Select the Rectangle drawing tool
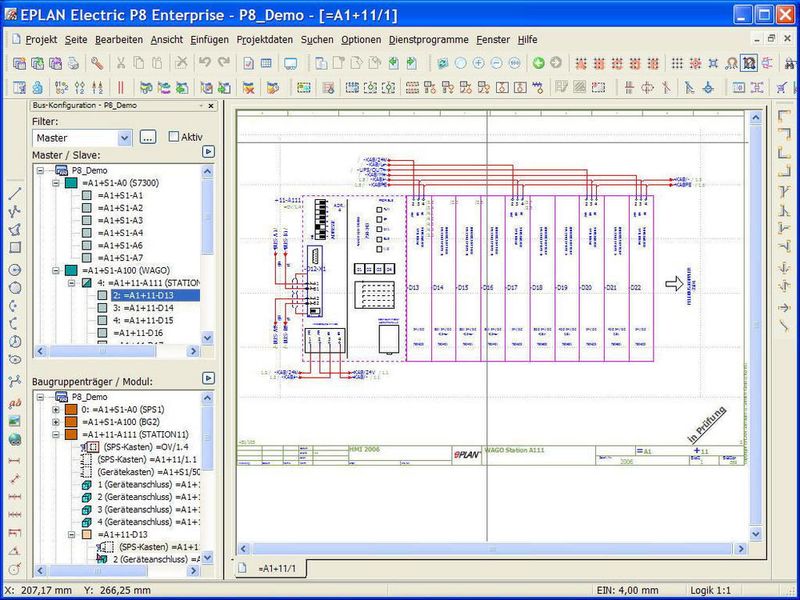The height and width of the screenshot is (600, 800). click(x=15, y=248)
